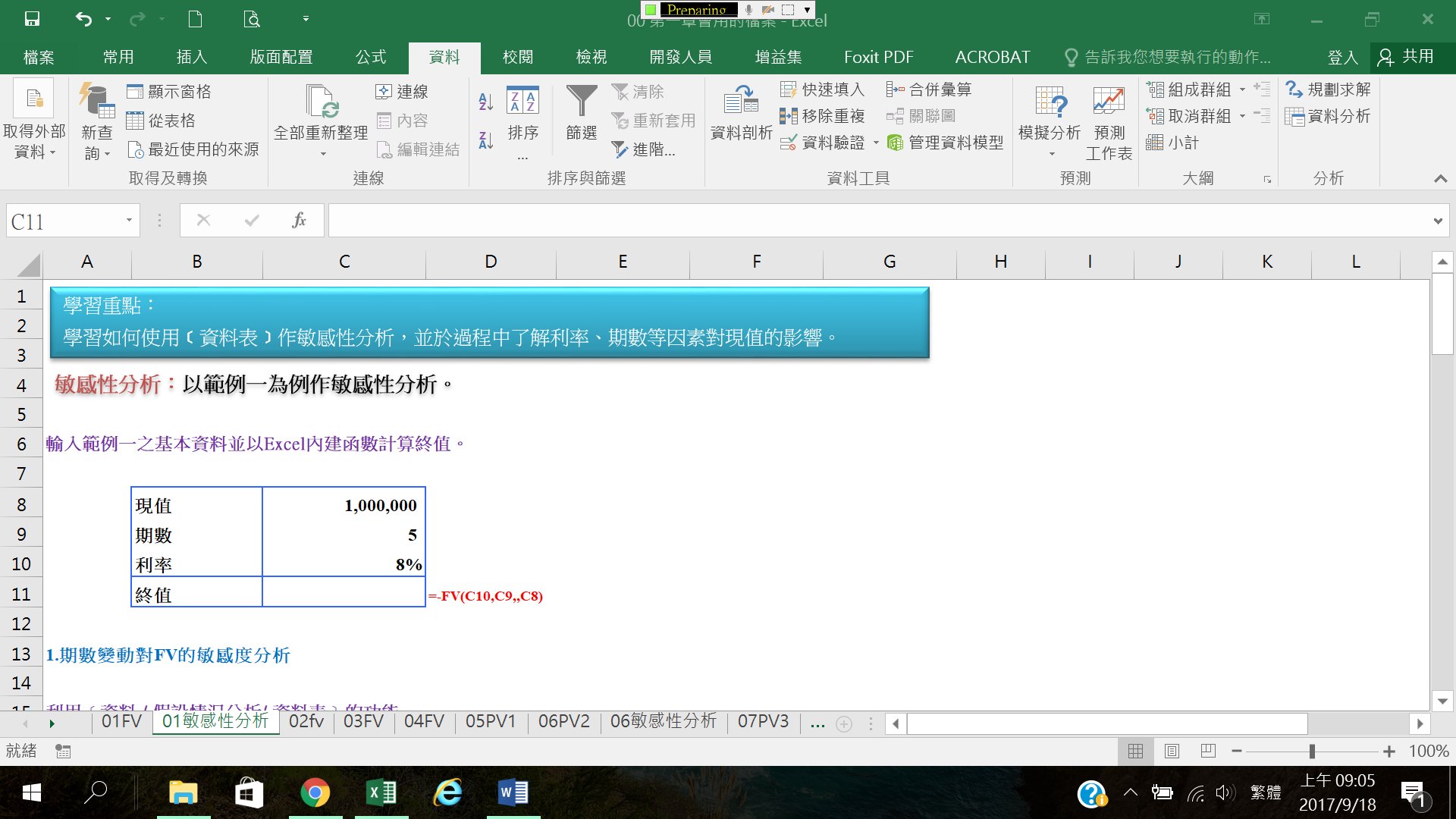Open Chrome from the taskbar
Image resolution: width=1456 pixels, height=819 pixels.
point(315,793)
